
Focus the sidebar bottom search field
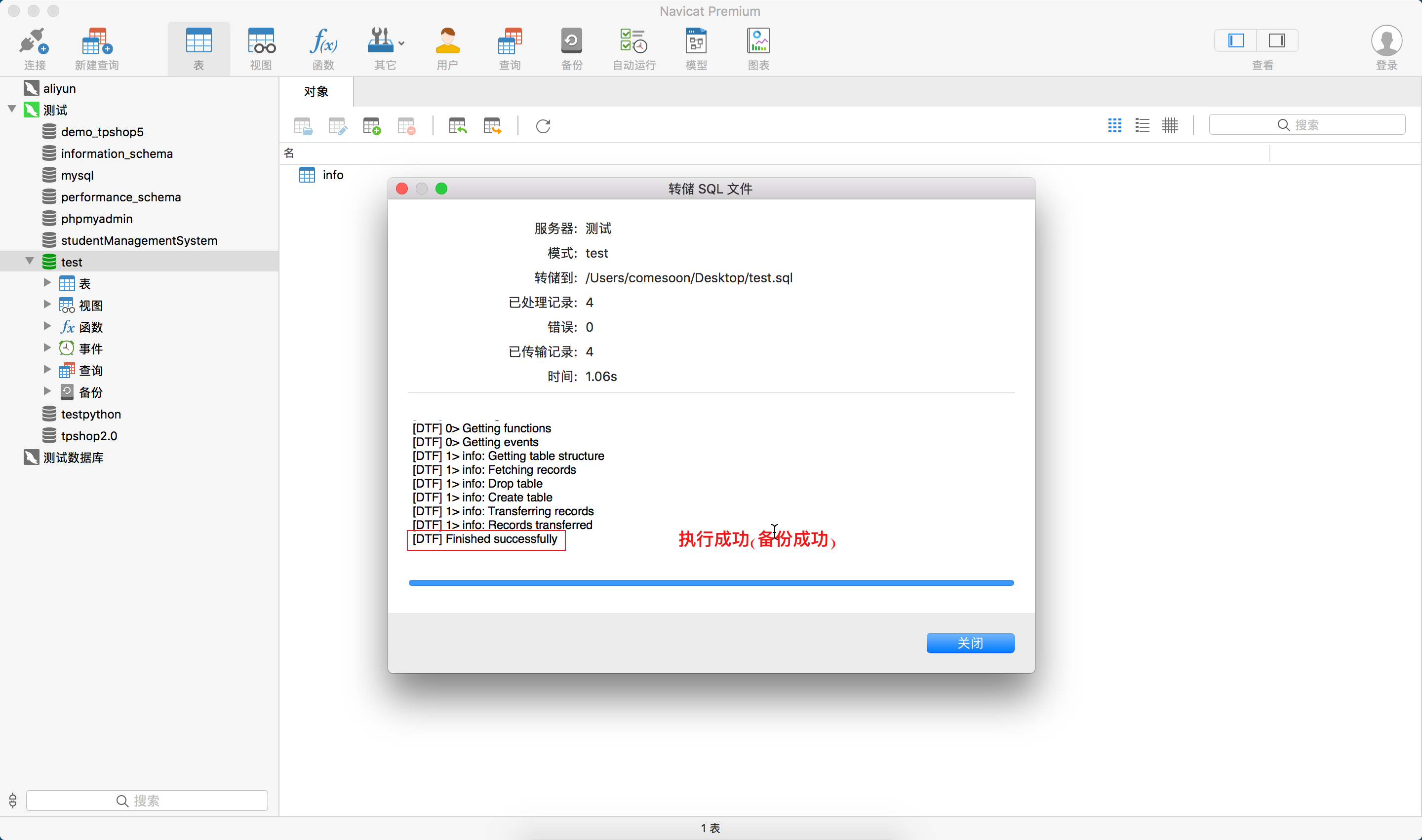pyautogui.click(x=147, y=801)
